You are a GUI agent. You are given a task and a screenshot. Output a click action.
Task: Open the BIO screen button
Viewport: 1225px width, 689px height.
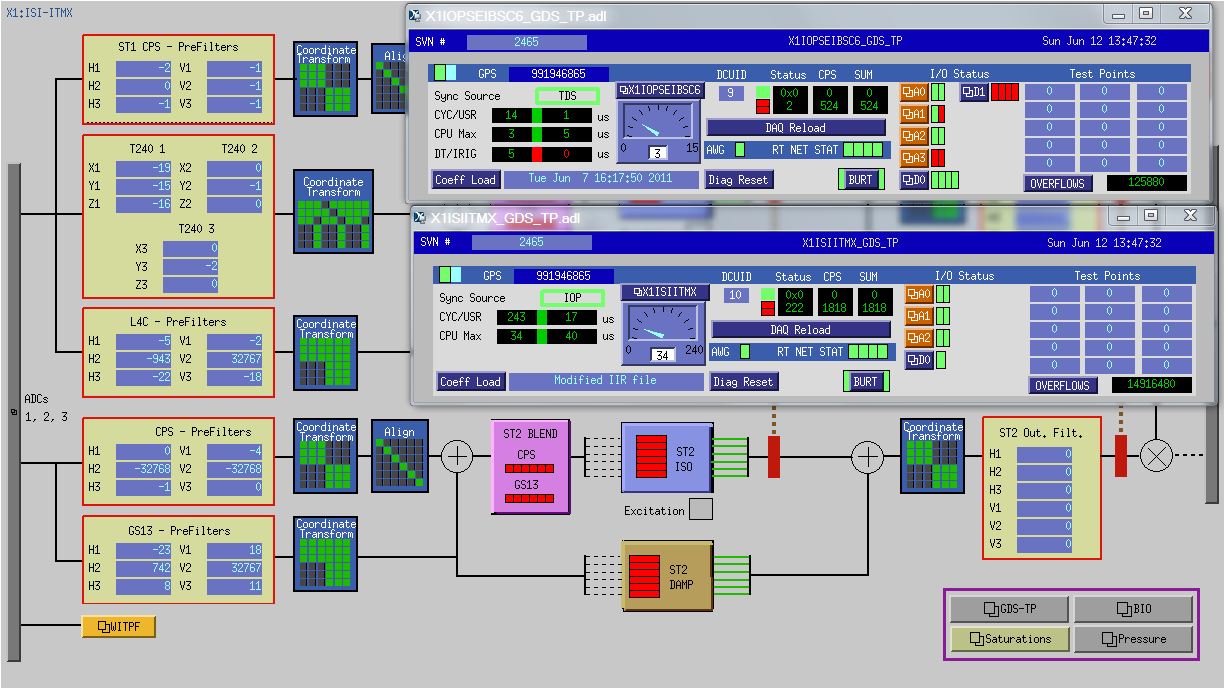click(1133, 609)
